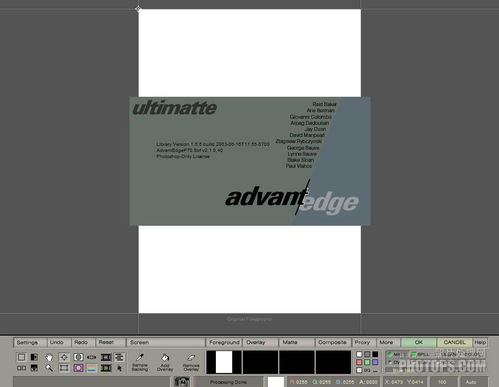Switch to the Overlay tab
The image size is (499, 387).
point(260,342)
